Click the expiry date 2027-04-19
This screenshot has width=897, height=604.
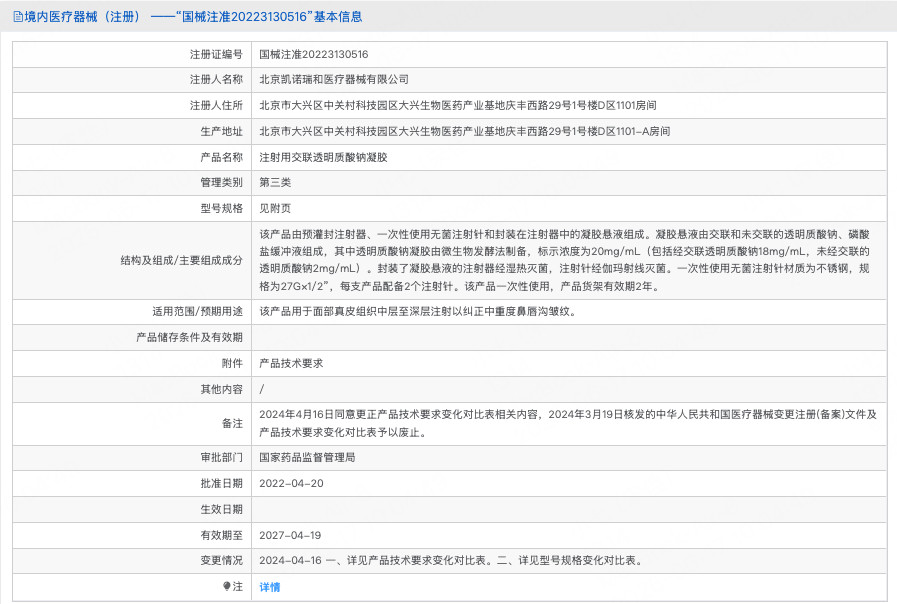[290, 535]
